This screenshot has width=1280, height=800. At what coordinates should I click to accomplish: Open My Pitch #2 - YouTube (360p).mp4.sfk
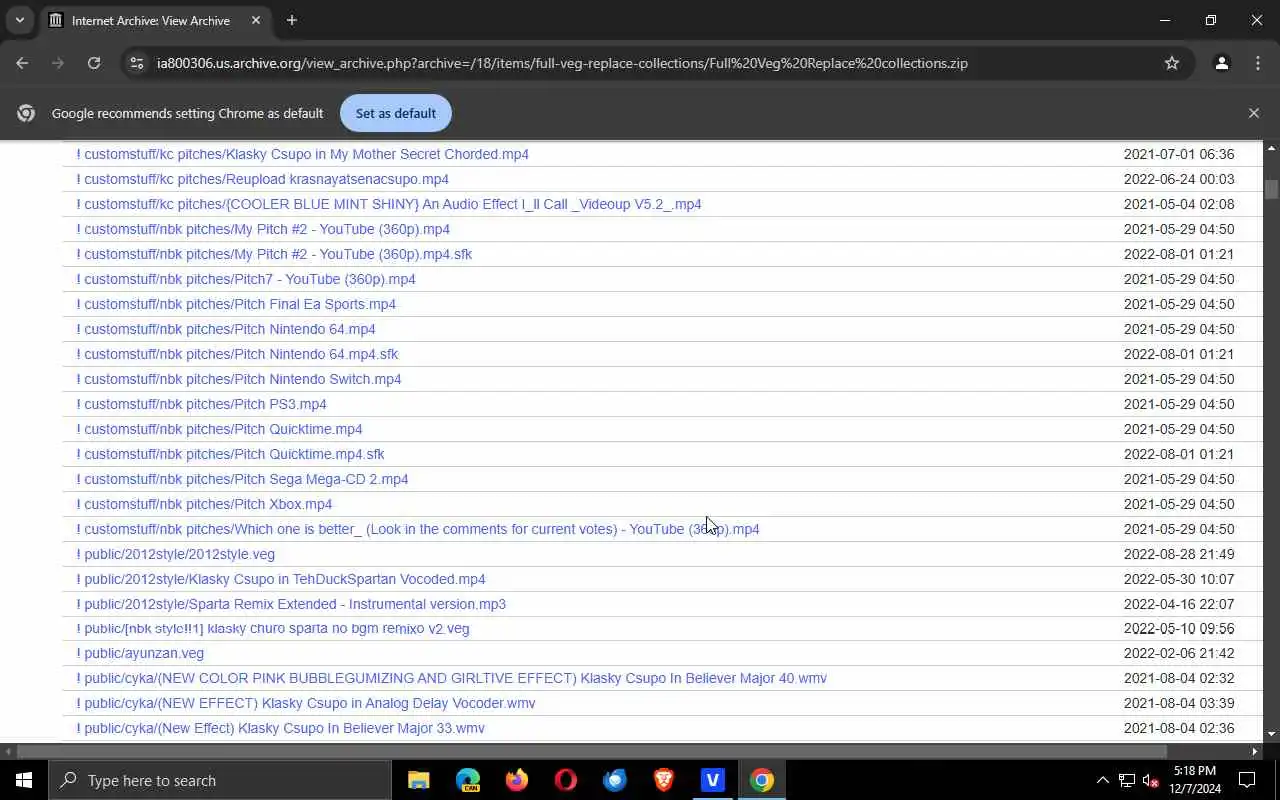[274, 254]
